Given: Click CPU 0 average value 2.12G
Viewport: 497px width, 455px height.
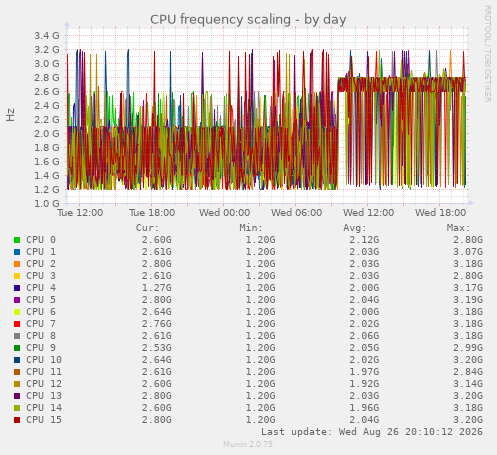Looking at the screenshot, I should coord(364,240).
